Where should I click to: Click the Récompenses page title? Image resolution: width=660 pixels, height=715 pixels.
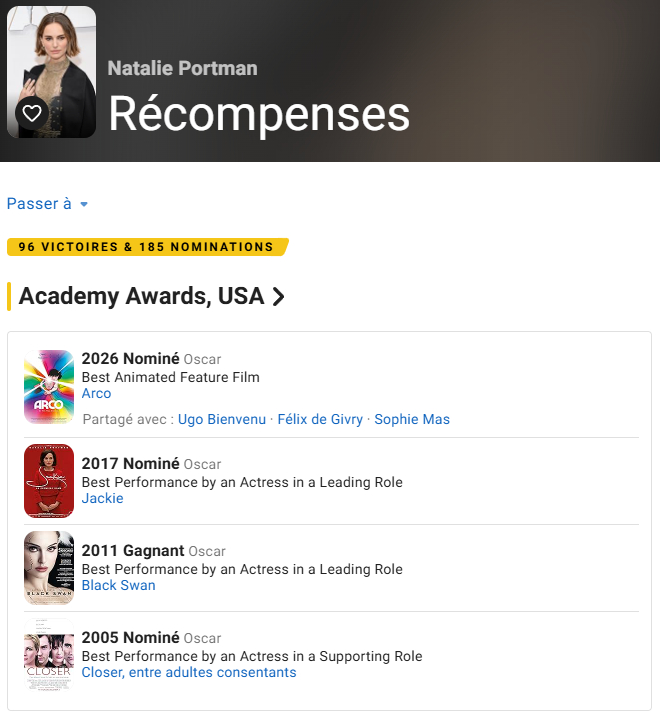coord(259,114)
